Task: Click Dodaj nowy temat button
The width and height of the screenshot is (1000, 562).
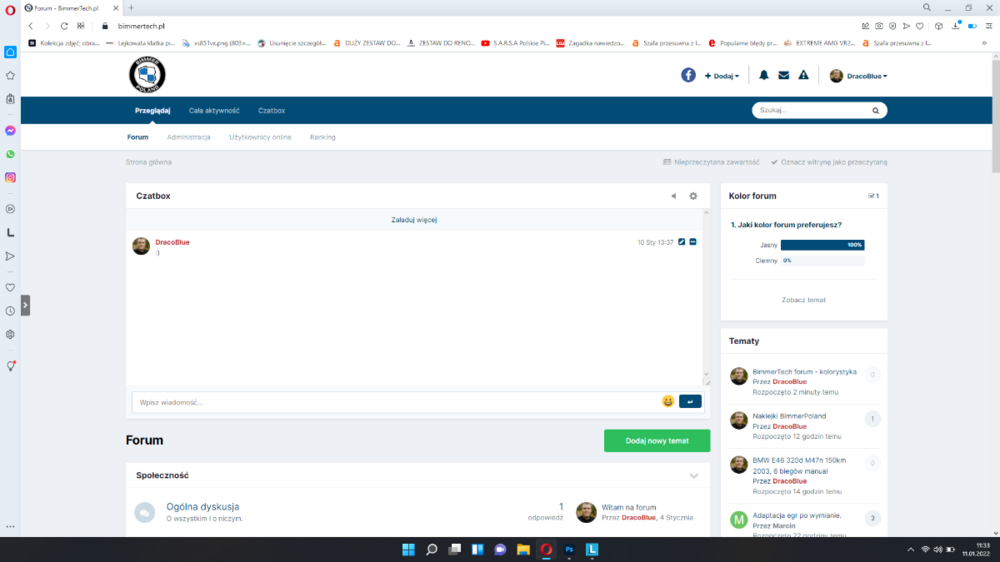Action: (x=657, y=441)
